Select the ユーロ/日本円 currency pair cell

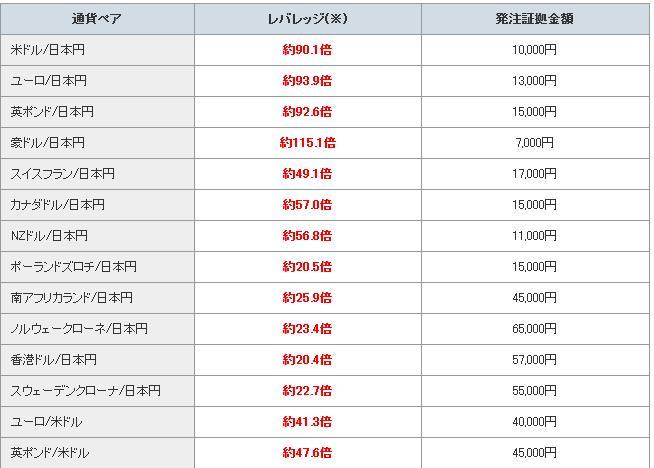tap(48, 81)
